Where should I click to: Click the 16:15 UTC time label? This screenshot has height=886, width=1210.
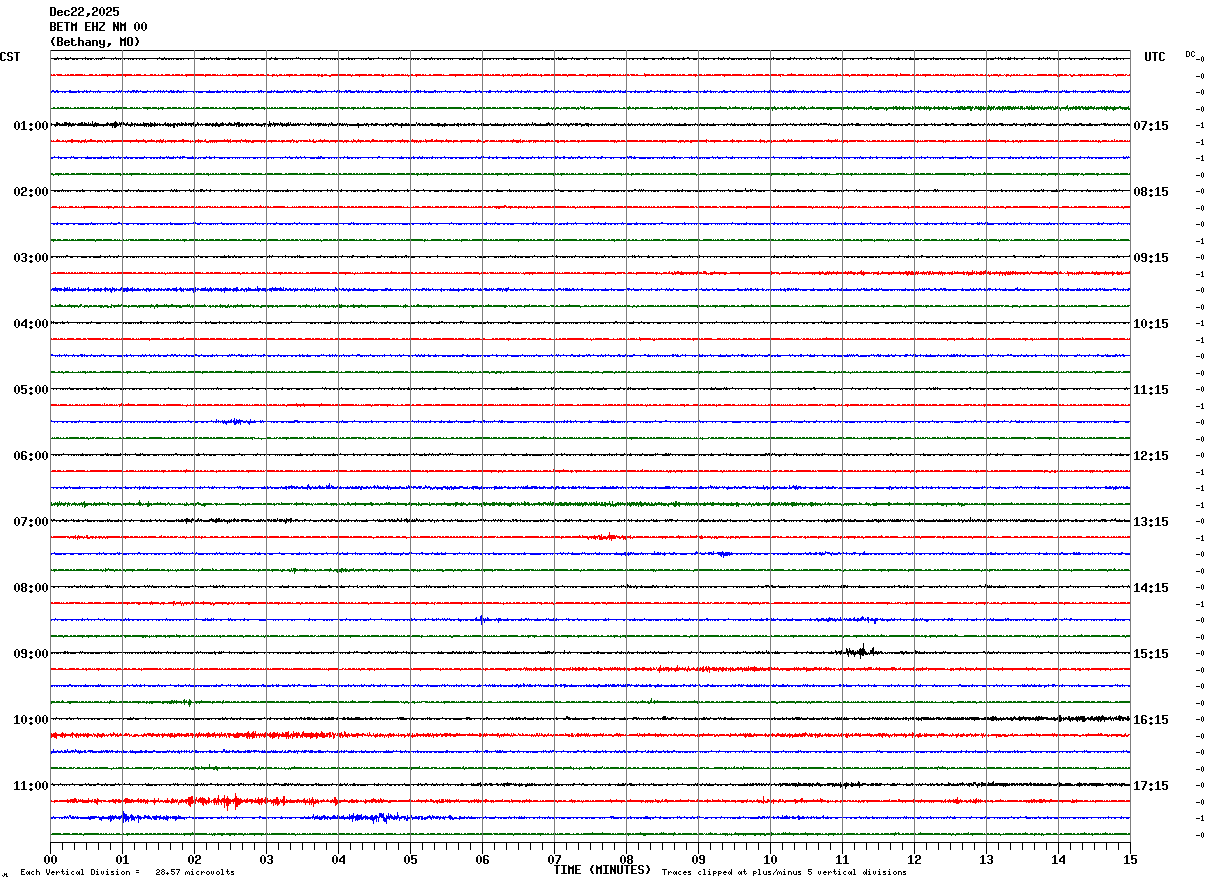[1150, 720]
